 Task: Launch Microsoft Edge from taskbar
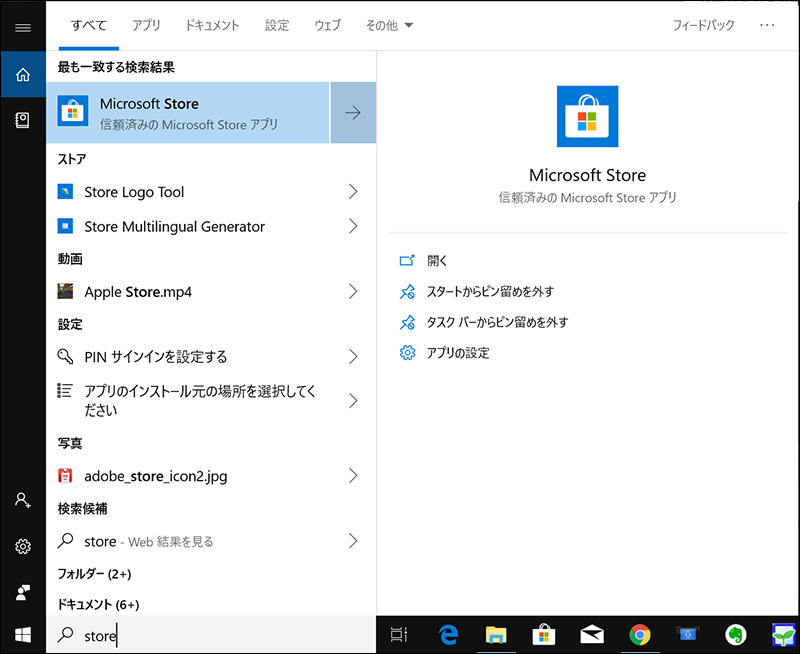click(448, 635)
